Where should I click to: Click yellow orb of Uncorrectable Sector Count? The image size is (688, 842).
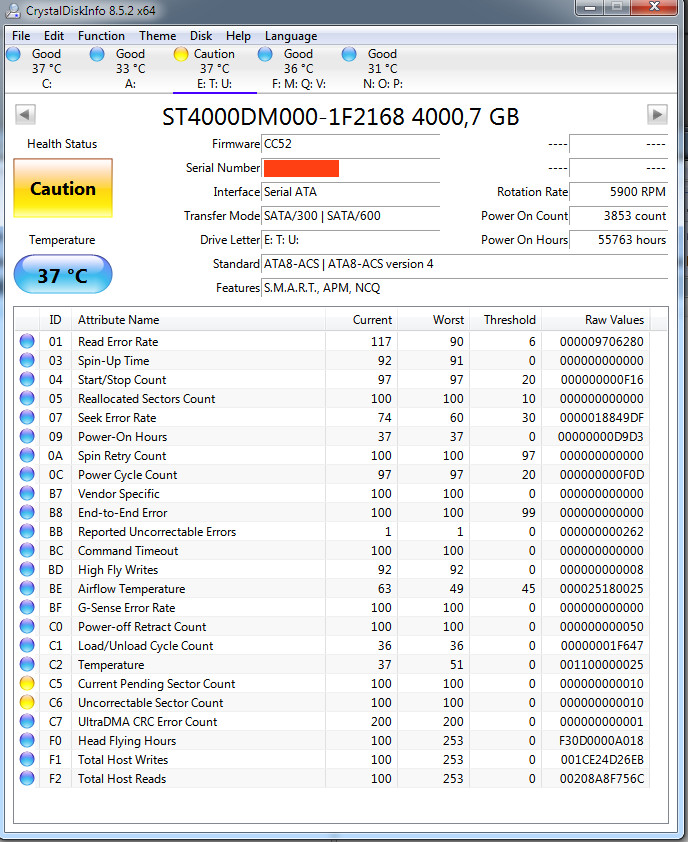pyautogui.click(x=27, y=702)
